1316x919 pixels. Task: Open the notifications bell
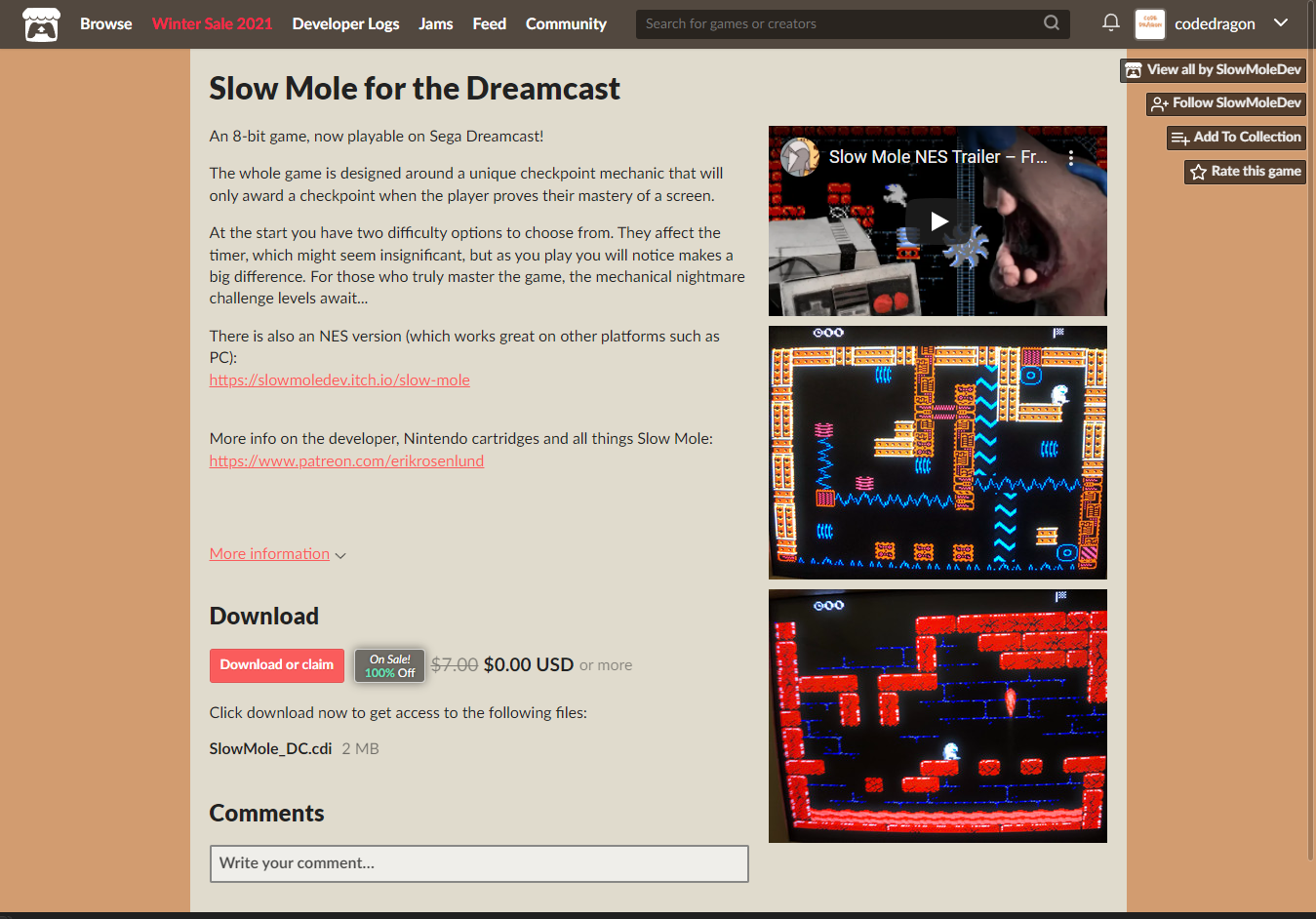1110,22
